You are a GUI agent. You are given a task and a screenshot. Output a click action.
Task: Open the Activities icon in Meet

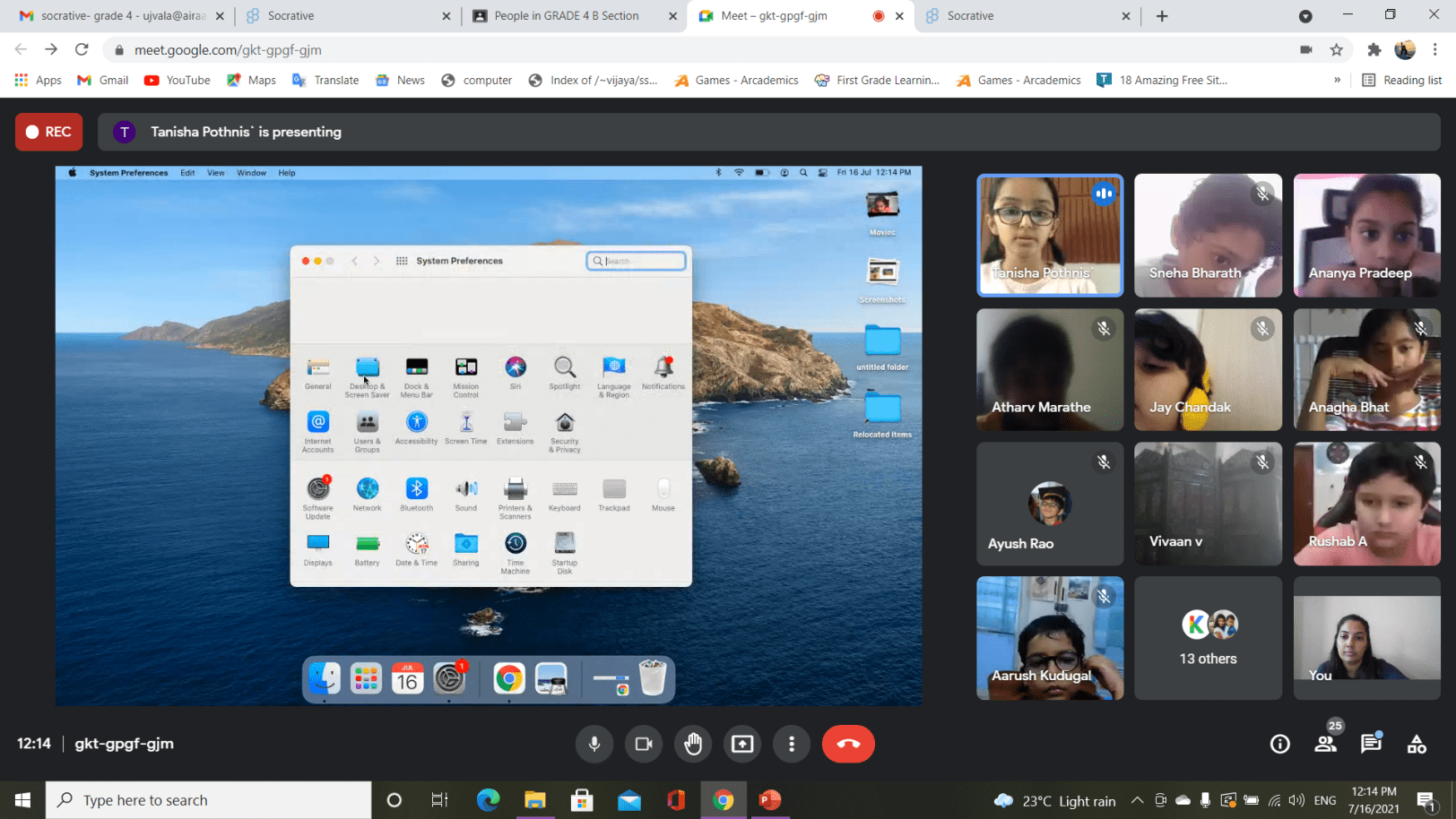point(1417,744)
